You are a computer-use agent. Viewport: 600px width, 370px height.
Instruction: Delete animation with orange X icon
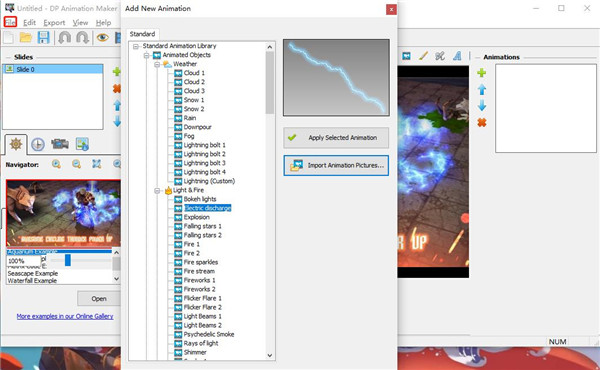click(482, 122)
